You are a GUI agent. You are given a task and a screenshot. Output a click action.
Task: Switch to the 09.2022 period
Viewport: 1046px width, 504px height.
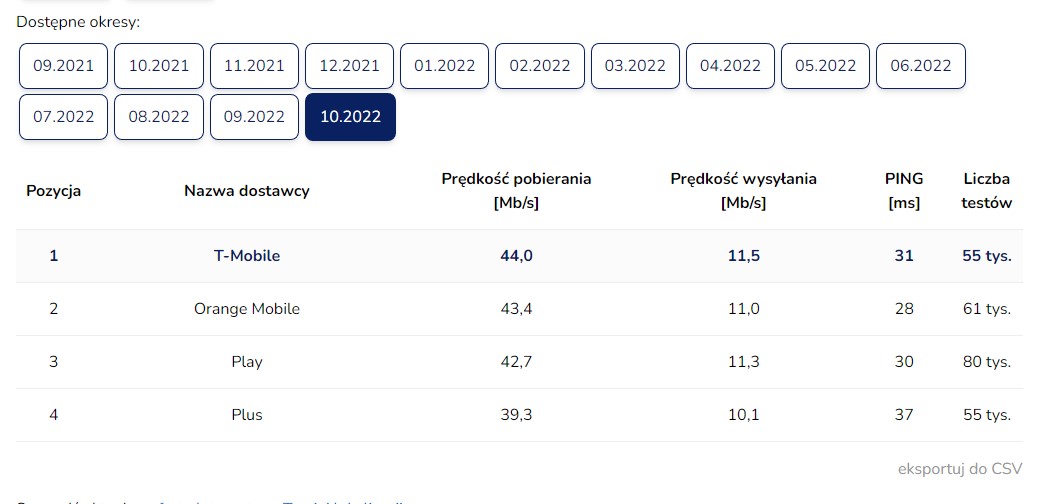pyautogui.click(x=254, y=117)
